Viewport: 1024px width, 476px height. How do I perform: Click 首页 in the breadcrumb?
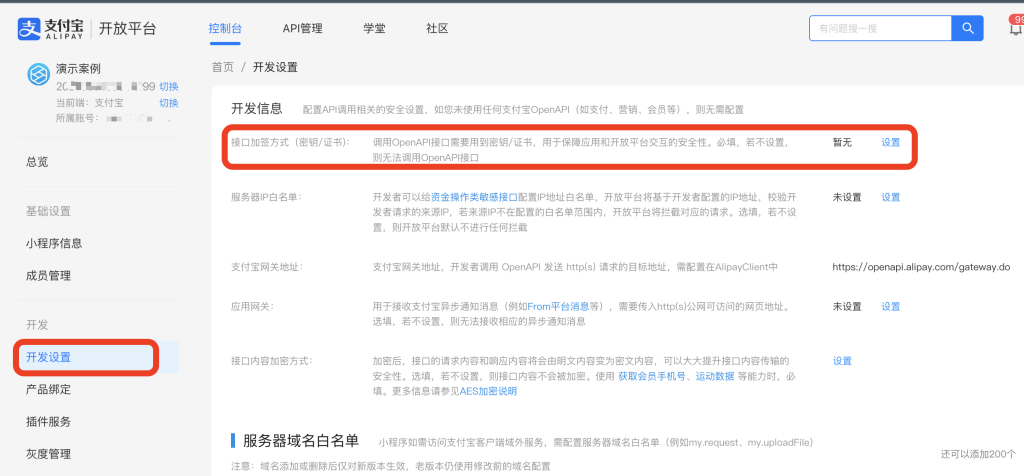[222, 67]
